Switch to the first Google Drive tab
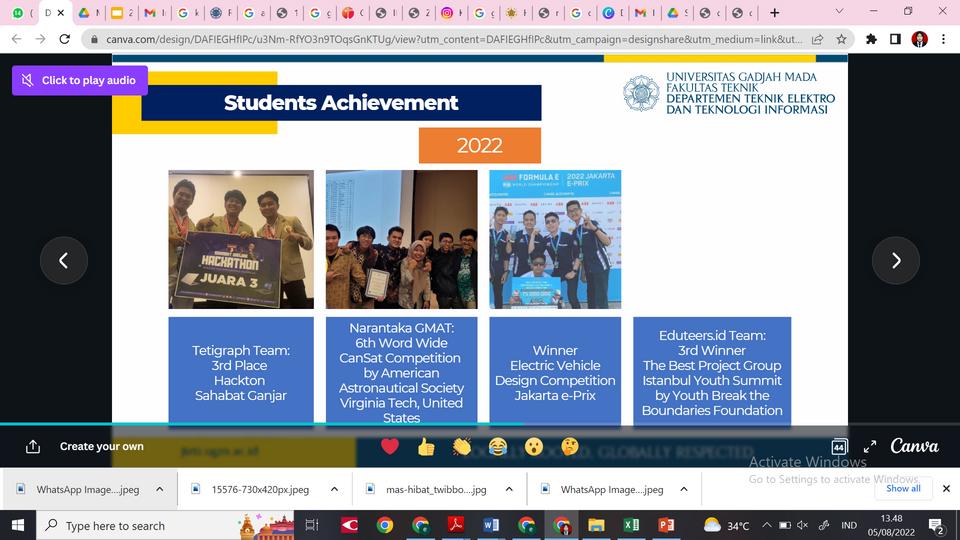Viewport: 960px width, 540px height. pos(84,12)
